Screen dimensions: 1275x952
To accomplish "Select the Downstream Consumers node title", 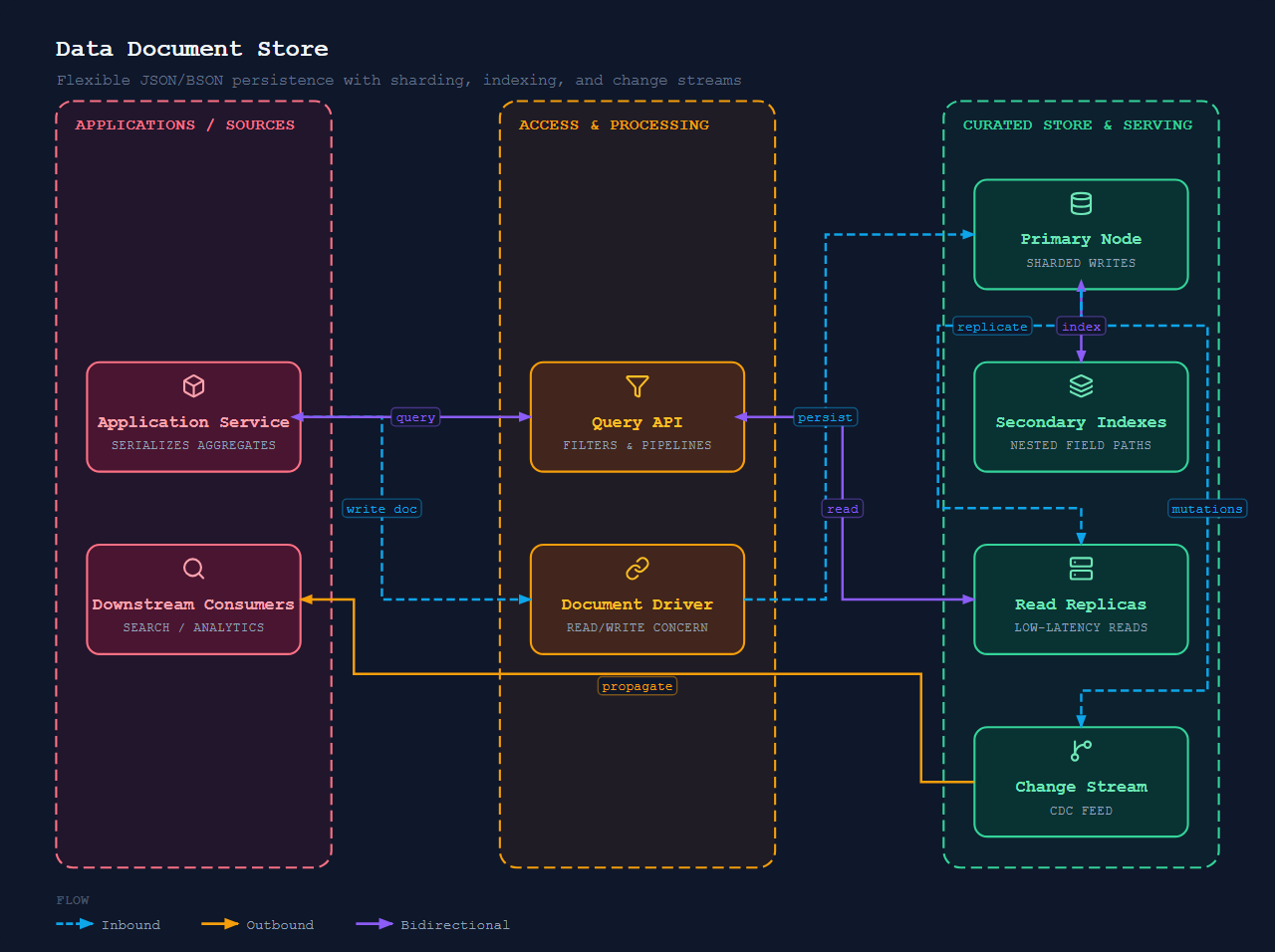I will 193,604.
